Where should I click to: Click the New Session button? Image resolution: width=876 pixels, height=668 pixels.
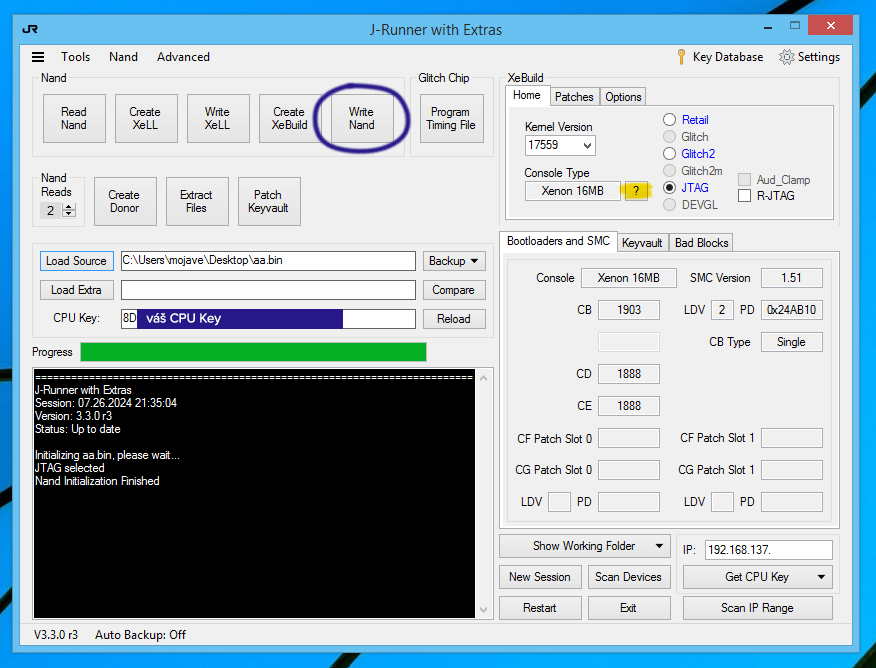[x=540, y=577]
